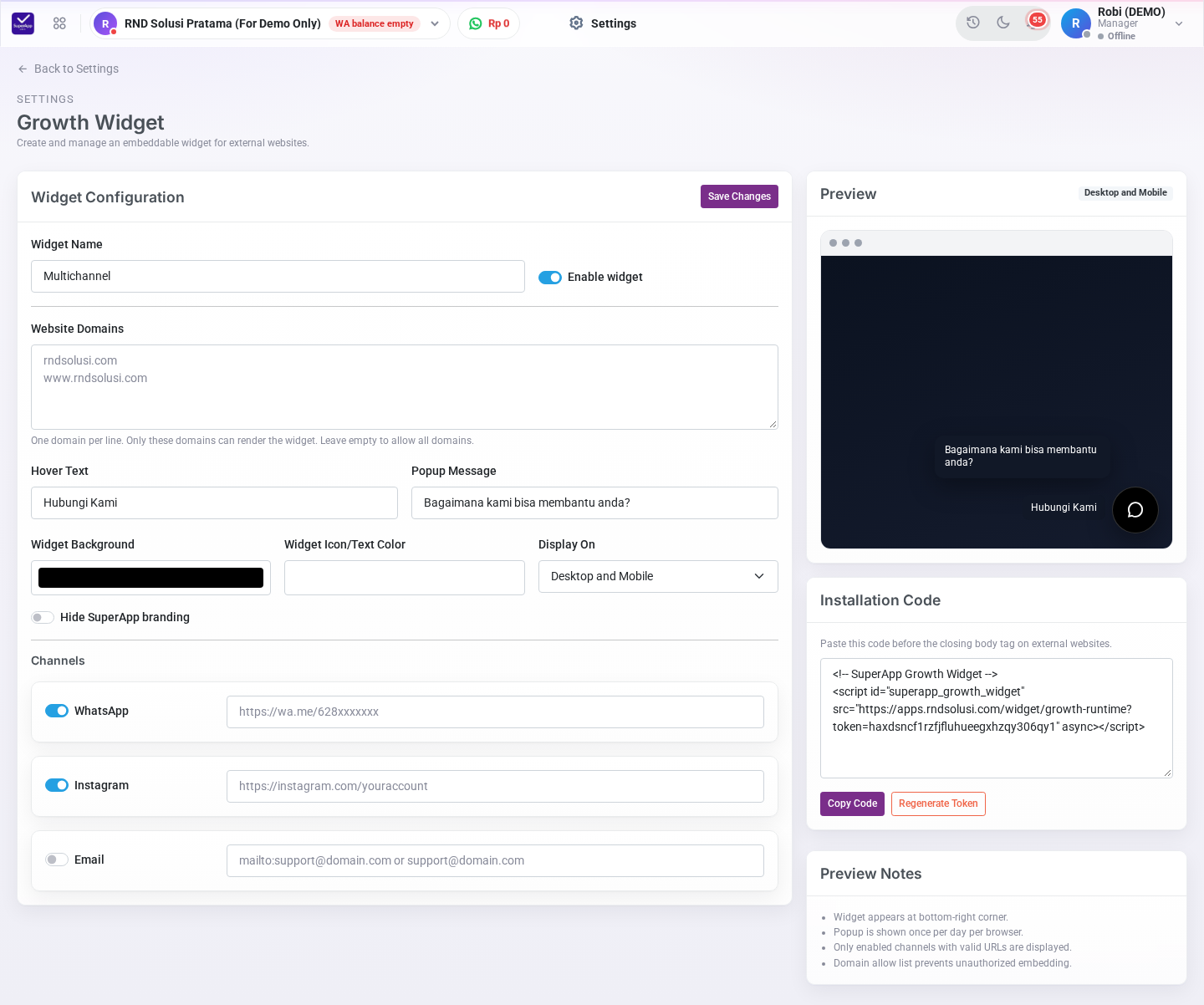Pick the black Widget Background color
Viewport: 1204px width, 1005px height.
(150, 578)
